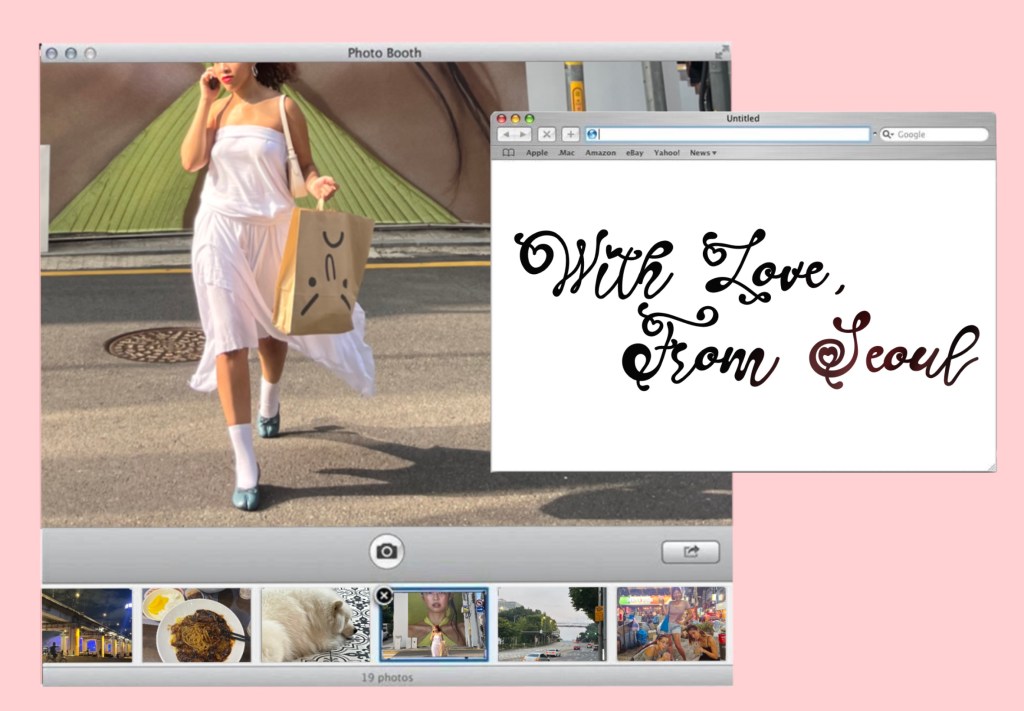1024x711 pixels.
Task: Click the Safari stop loading X button
Action: [546, 134]
